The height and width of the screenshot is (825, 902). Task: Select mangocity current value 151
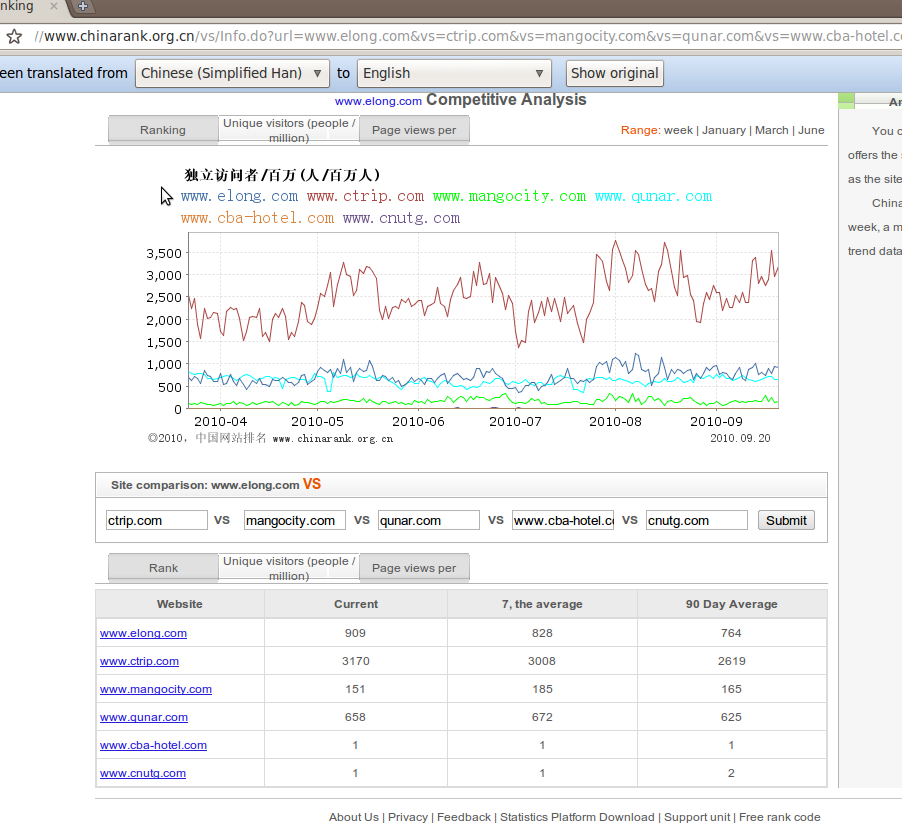pyautogui.click(x=356, y=689)
